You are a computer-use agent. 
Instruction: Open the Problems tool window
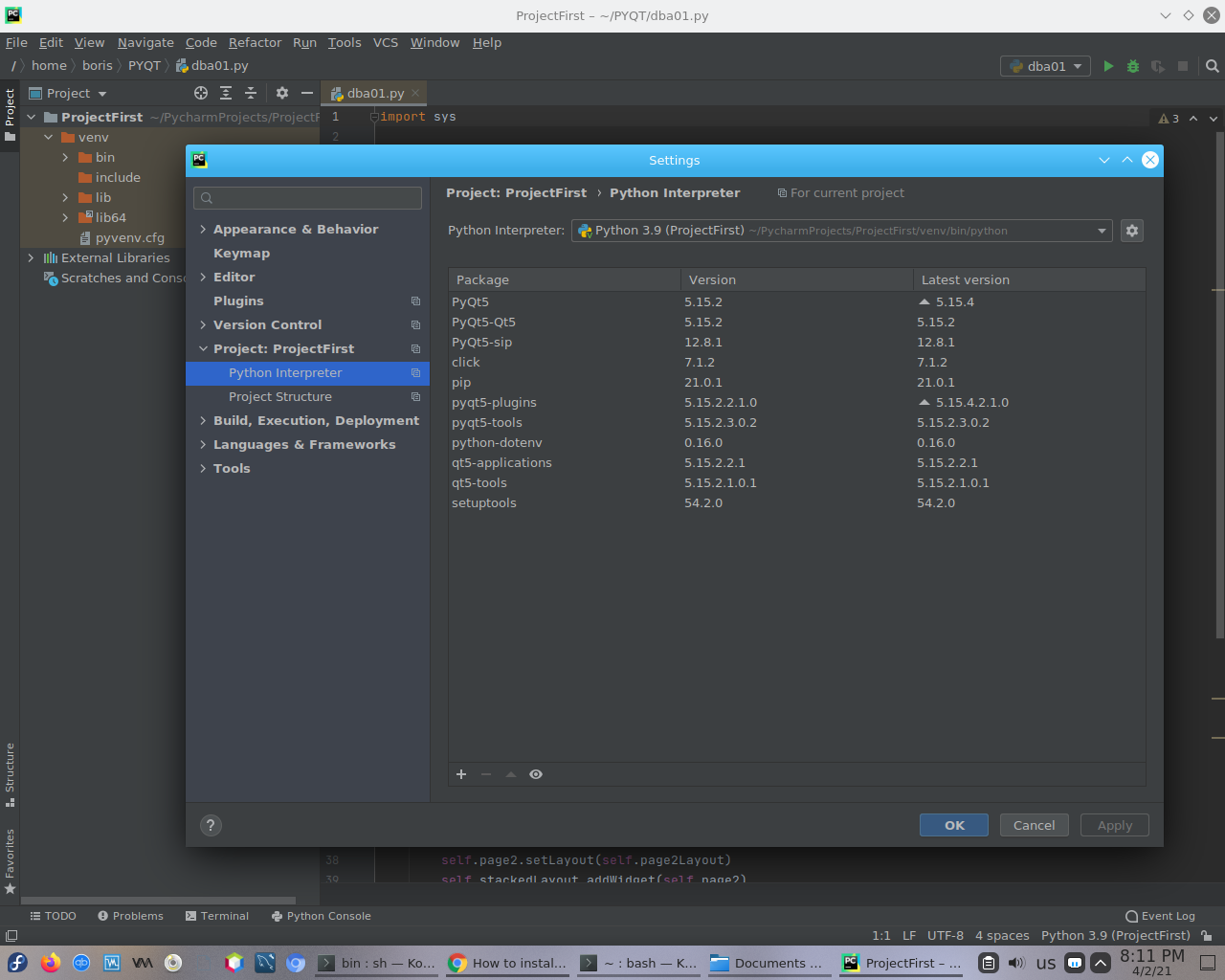tap(130, 916)
